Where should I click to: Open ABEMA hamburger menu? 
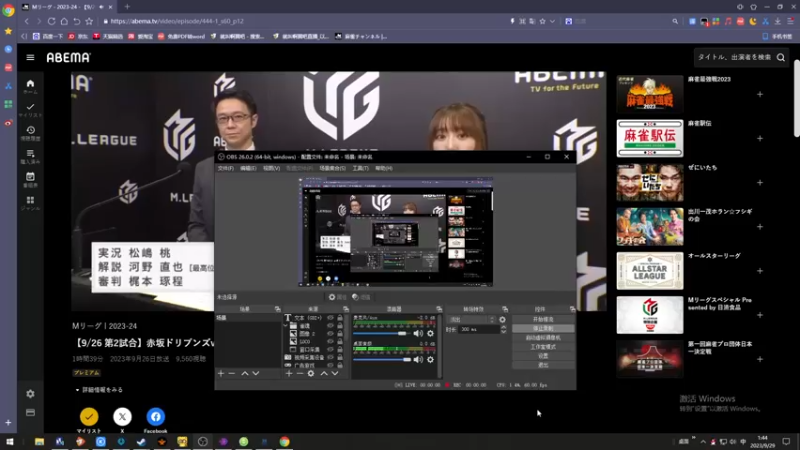tap(30, 58)
